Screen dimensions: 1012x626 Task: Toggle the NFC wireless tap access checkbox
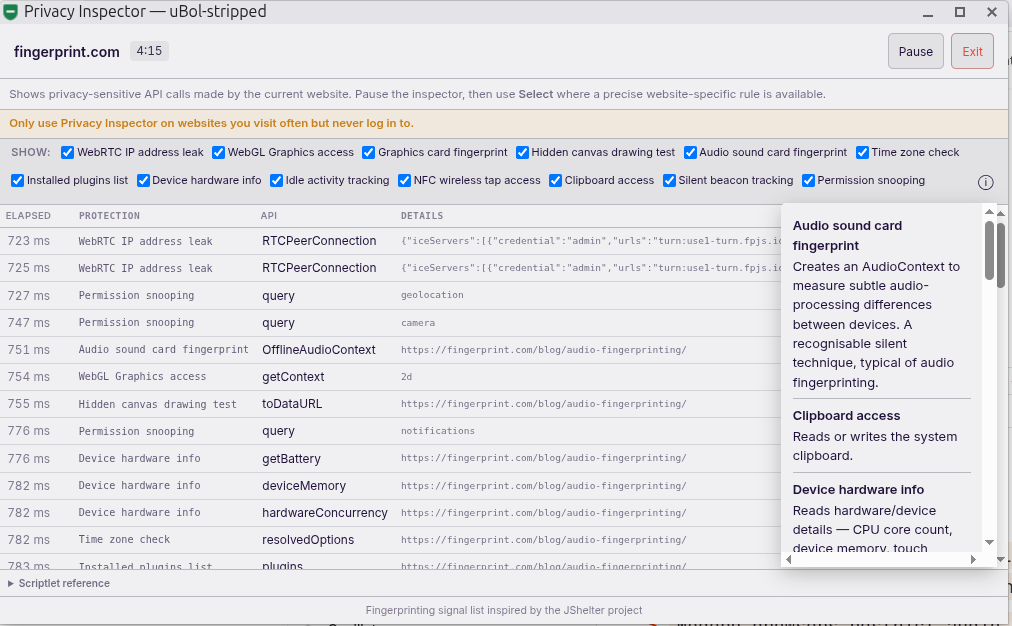tap(405, 181)
